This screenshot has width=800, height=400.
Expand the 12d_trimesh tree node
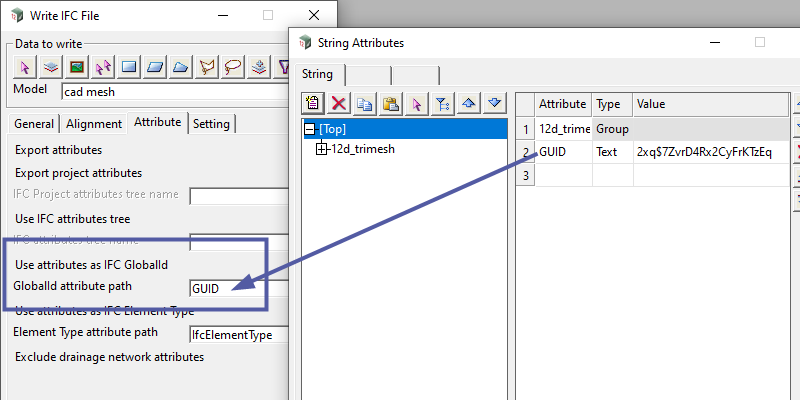[x=322, y=149]
